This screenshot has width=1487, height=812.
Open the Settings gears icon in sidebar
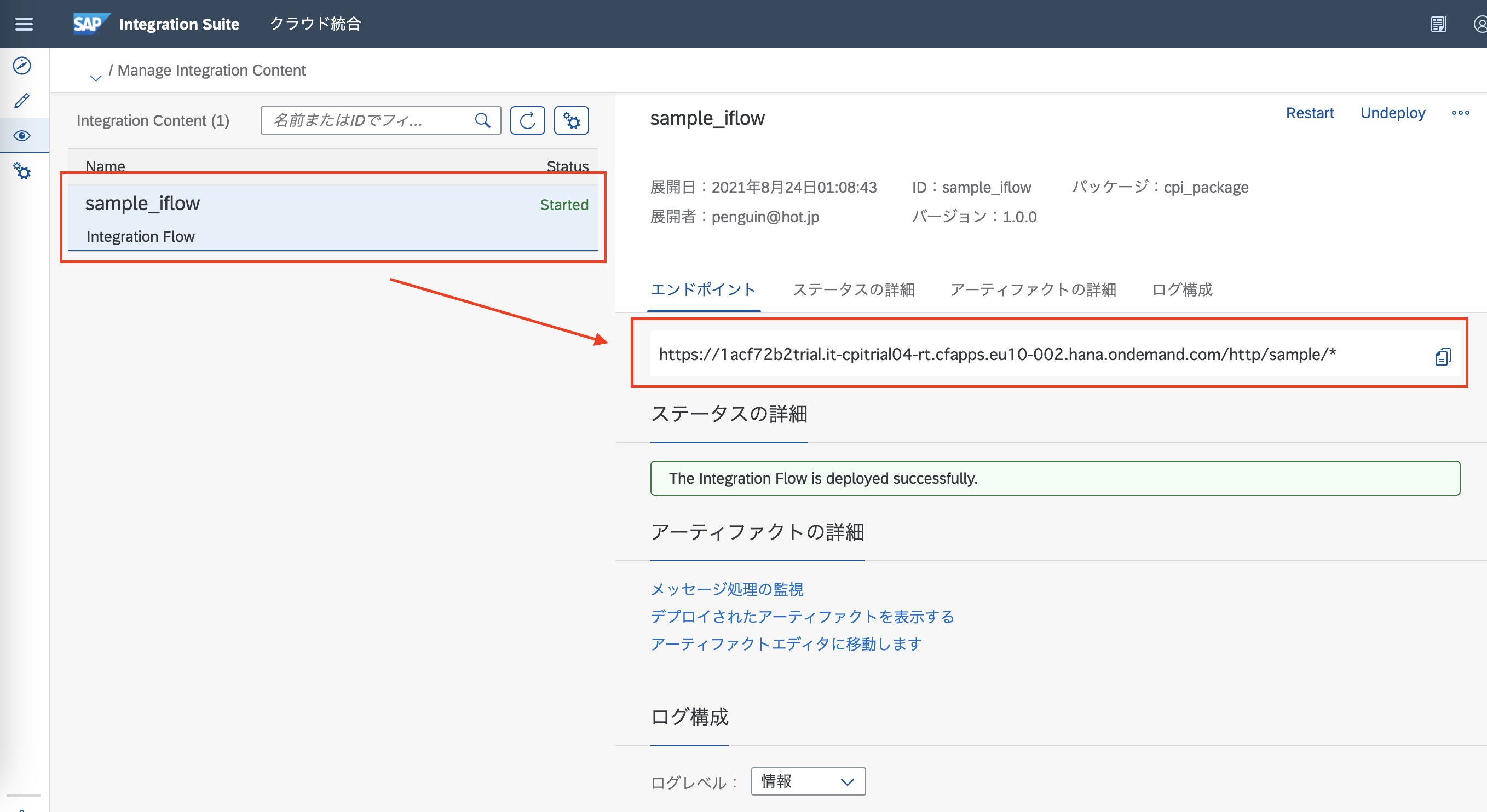point(22,171)
